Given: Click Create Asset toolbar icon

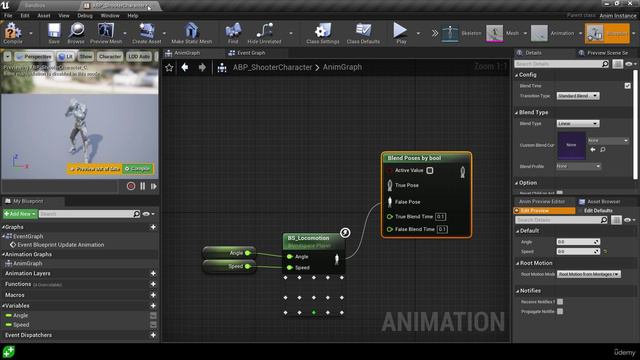Looking at the screenshot, I should 147,32.
